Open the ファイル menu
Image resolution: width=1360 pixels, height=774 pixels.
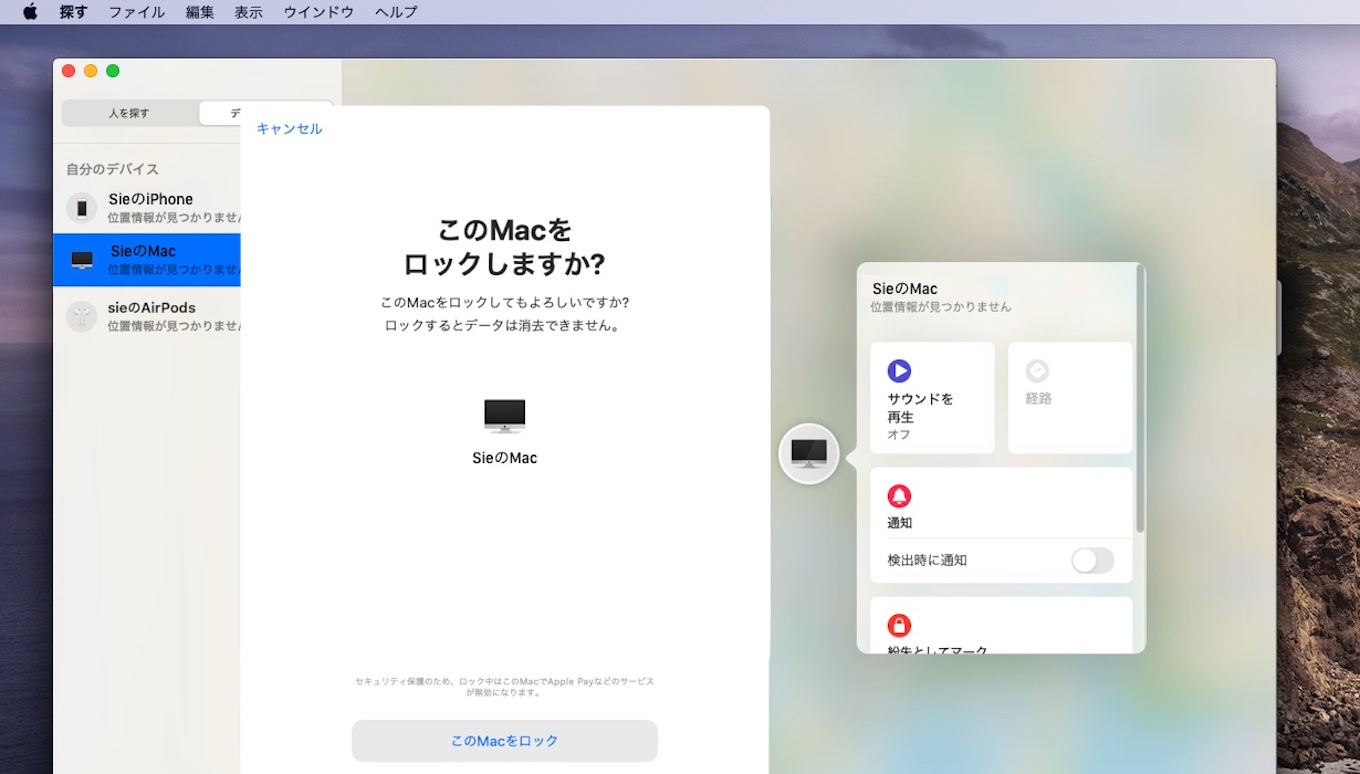tap(137, 12)
